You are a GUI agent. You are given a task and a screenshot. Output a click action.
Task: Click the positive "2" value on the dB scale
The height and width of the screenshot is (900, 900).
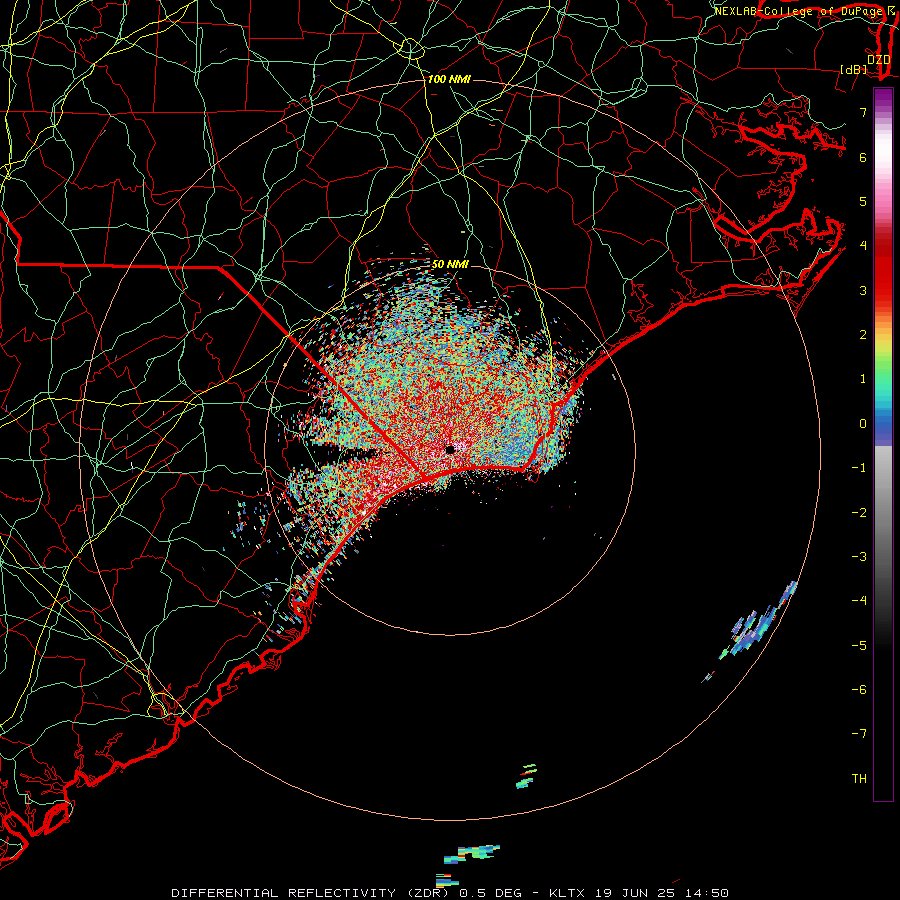click(863, 335)
